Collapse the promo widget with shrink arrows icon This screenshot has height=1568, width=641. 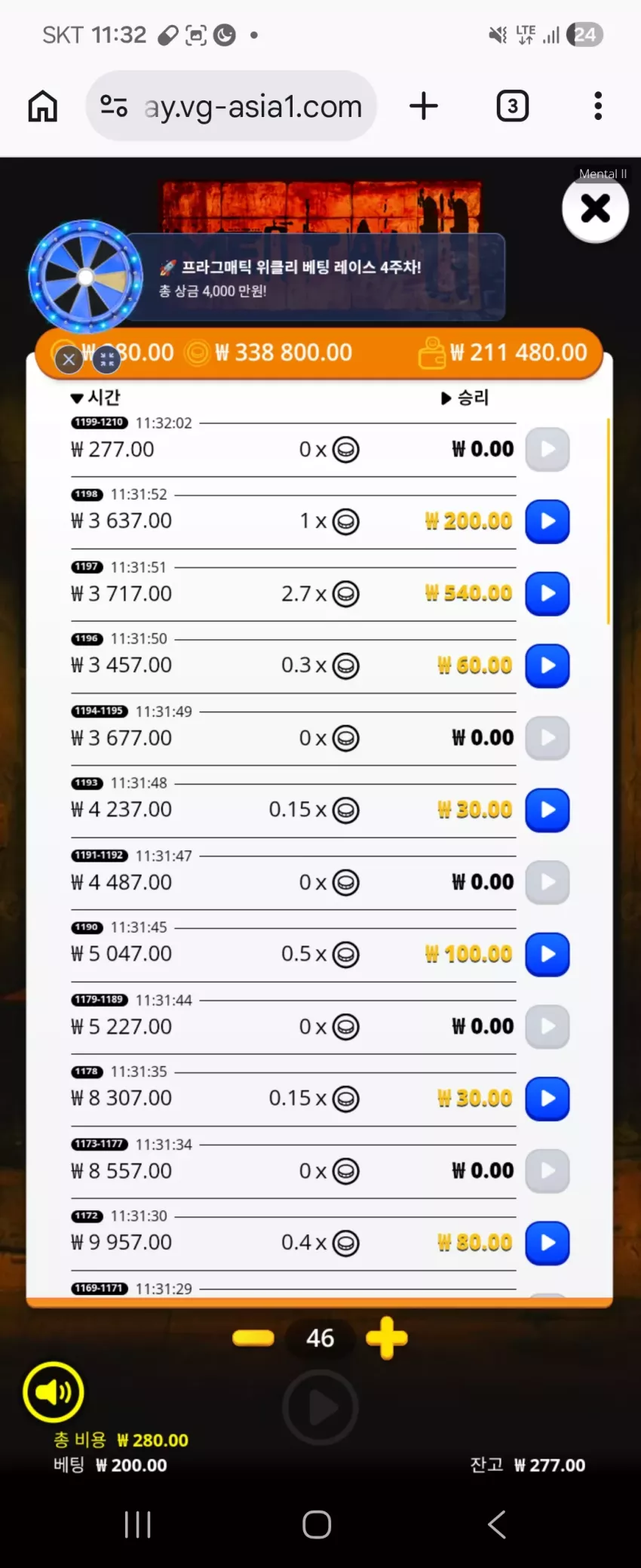click(x=106, y=359)
